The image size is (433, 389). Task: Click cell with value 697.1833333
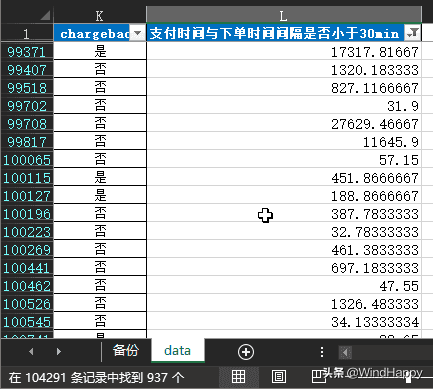pos(284,268)
